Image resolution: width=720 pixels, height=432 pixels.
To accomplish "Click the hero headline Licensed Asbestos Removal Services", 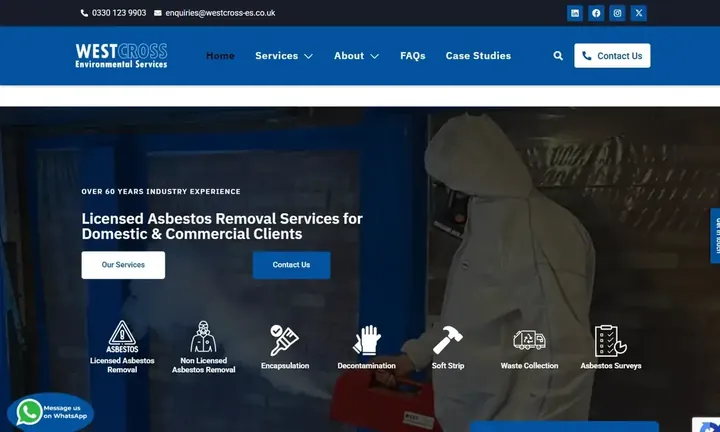I will pos(222,226).
